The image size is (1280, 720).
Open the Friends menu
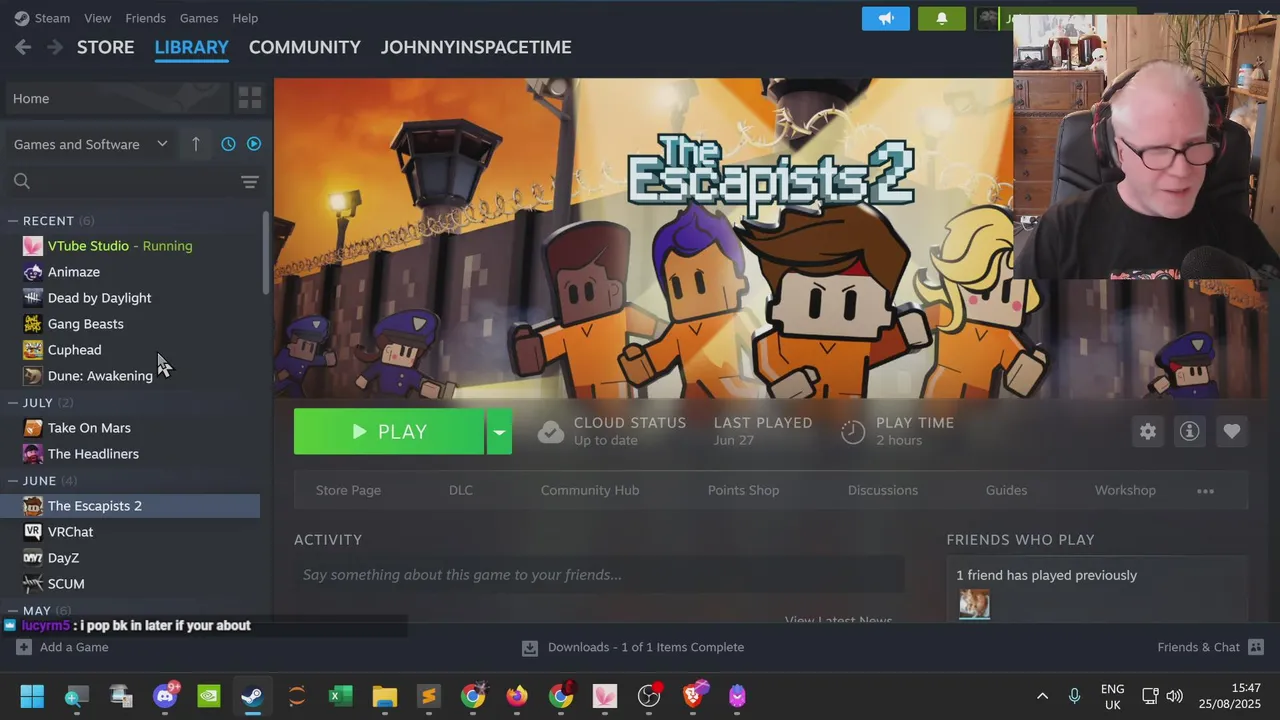146,18
